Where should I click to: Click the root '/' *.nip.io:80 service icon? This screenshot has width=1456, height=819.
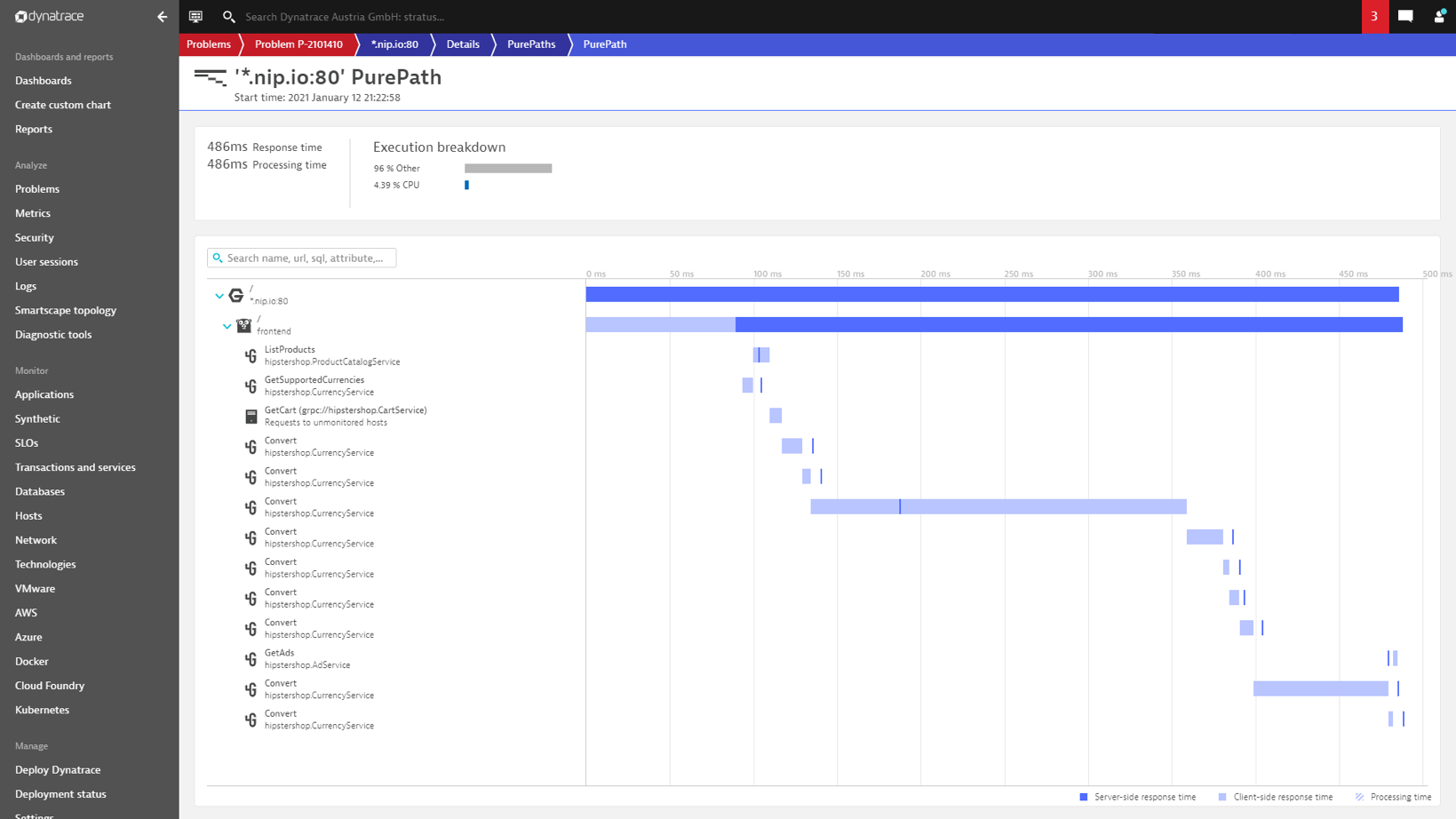tap(236, 295)
